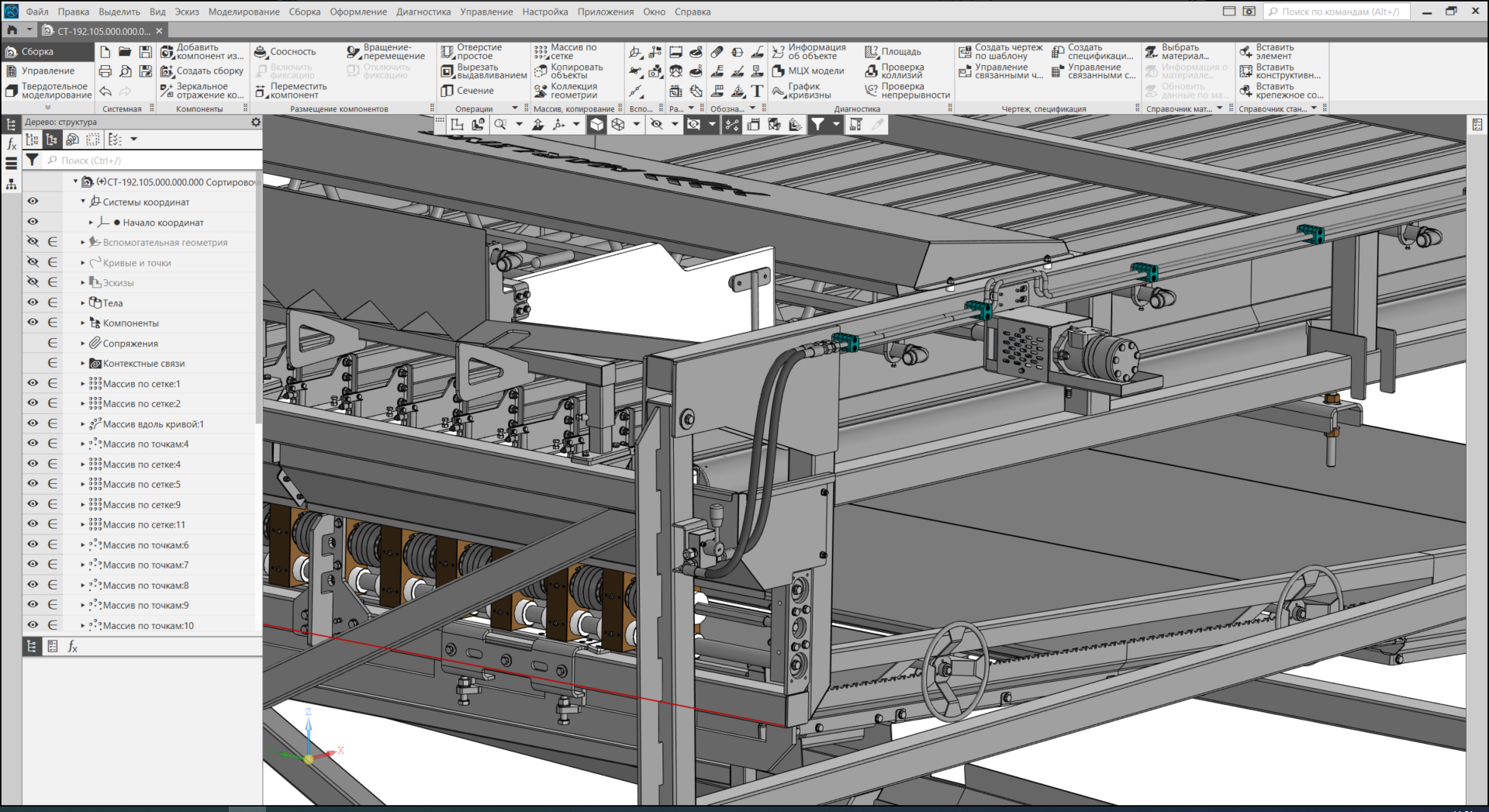Click the Add component from file icon

point(168,52)
